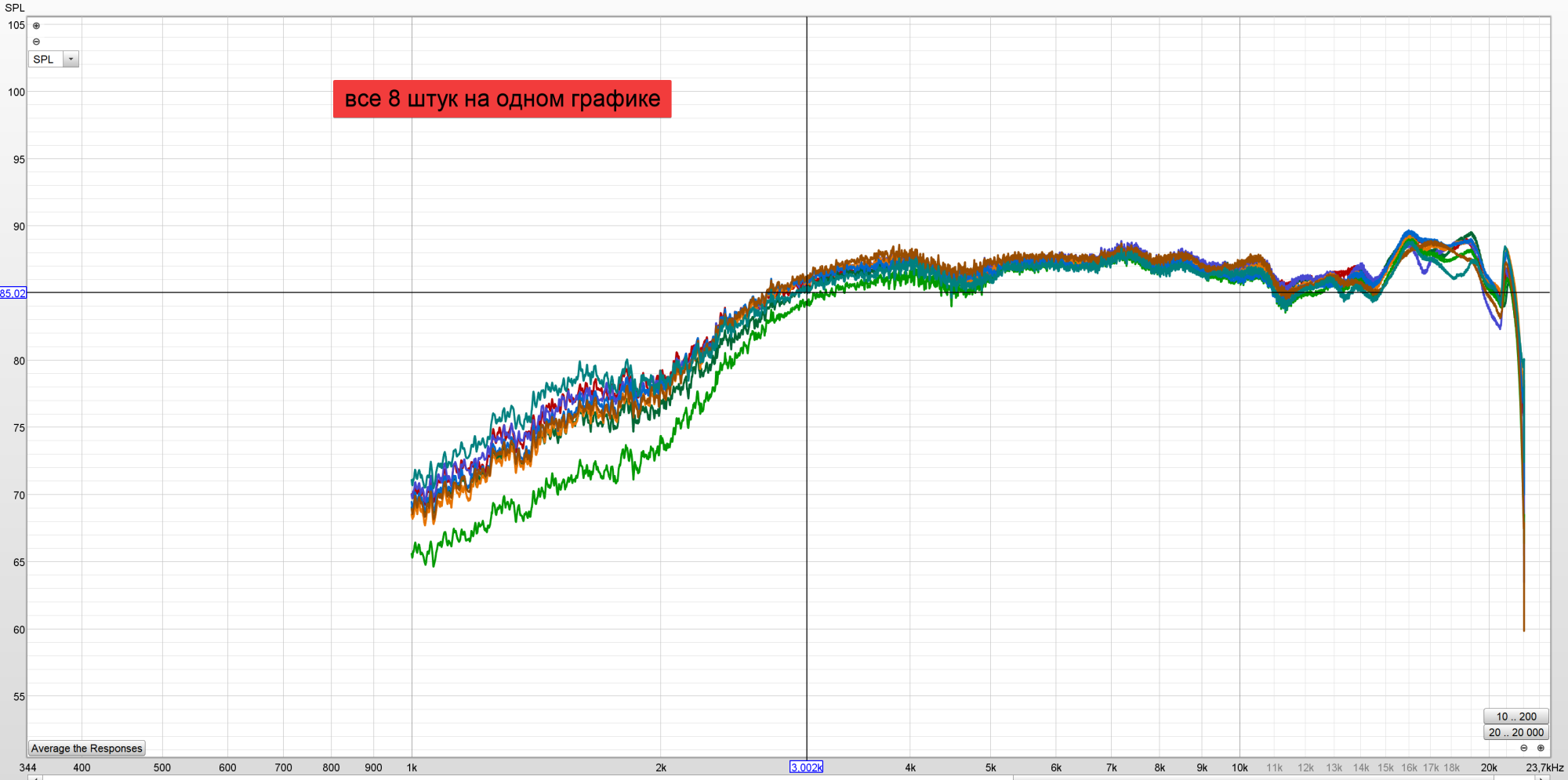Open the SPL axis selector dropdown
This screenshot has width=1568, height=780.
pyautogui.click(x=71, y=59)
